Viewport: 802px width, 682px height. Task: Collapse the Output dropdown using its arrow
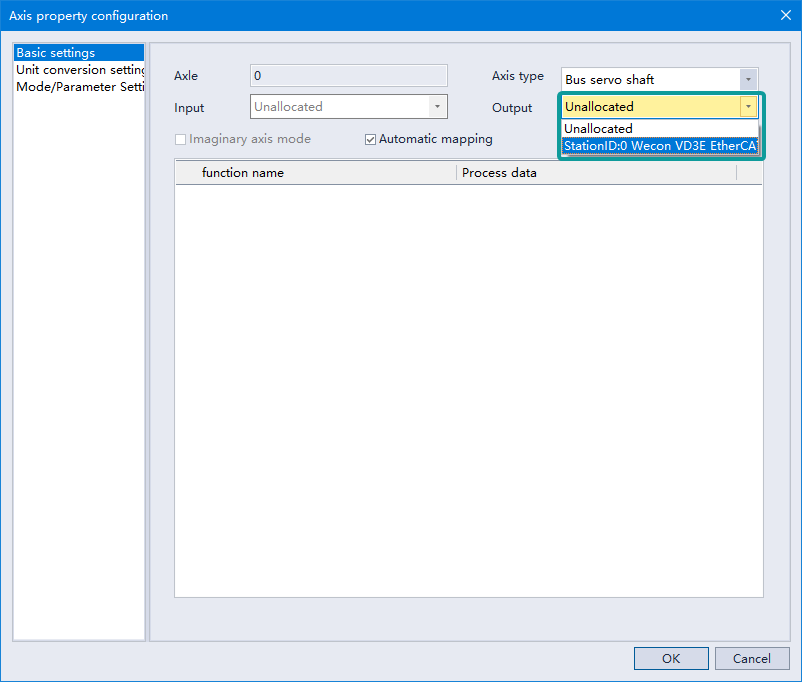coord(748,107)
